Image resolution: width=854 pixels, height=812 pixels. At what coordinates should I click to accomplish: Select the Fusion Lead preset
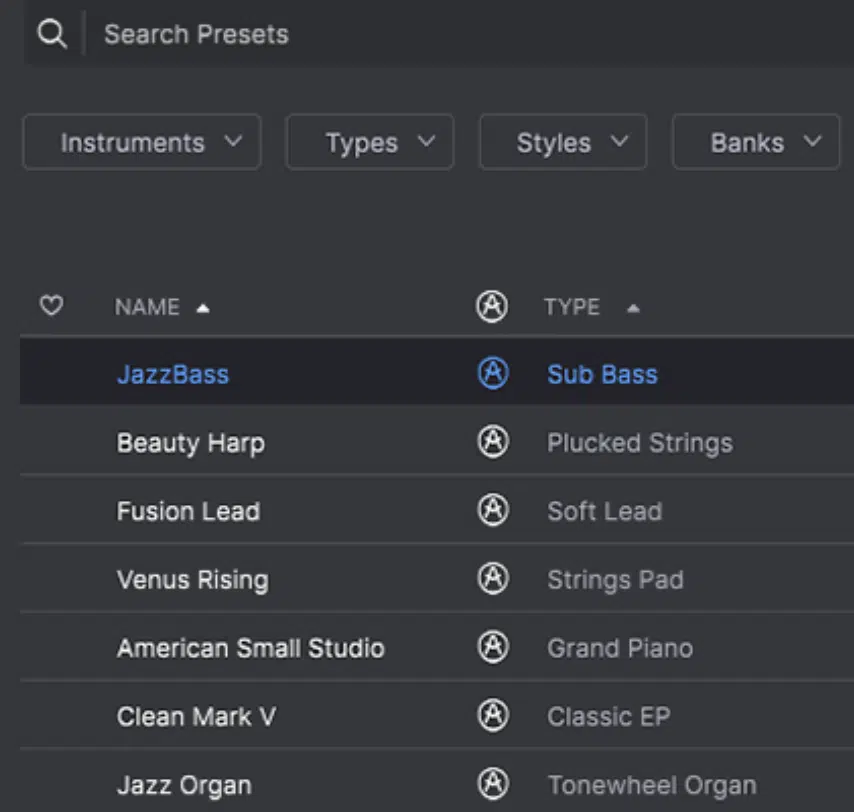click(x=188, y=512)
